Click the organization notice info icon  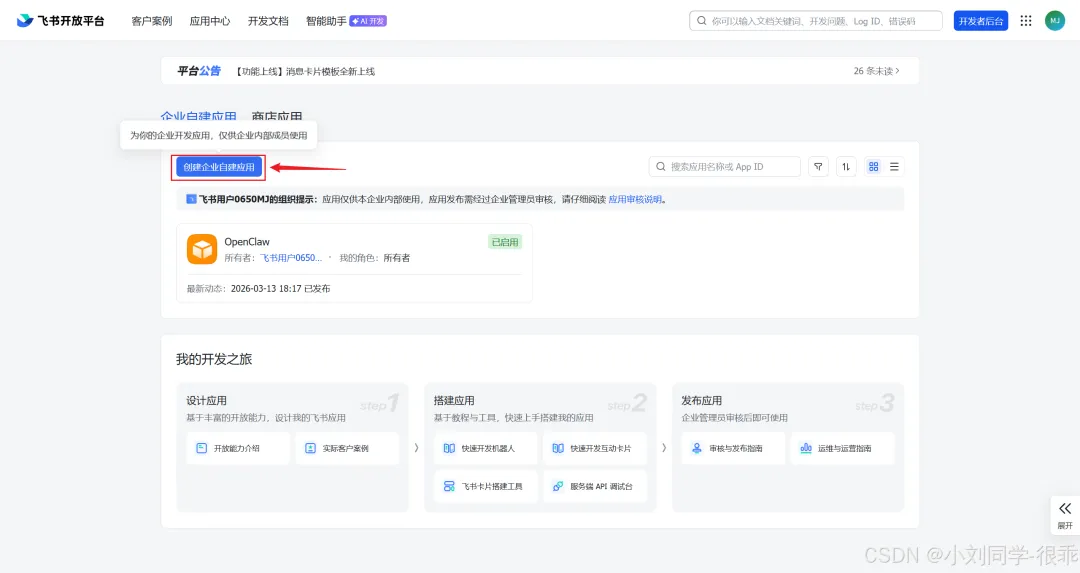pyautogui.click(x=191, y=200)
